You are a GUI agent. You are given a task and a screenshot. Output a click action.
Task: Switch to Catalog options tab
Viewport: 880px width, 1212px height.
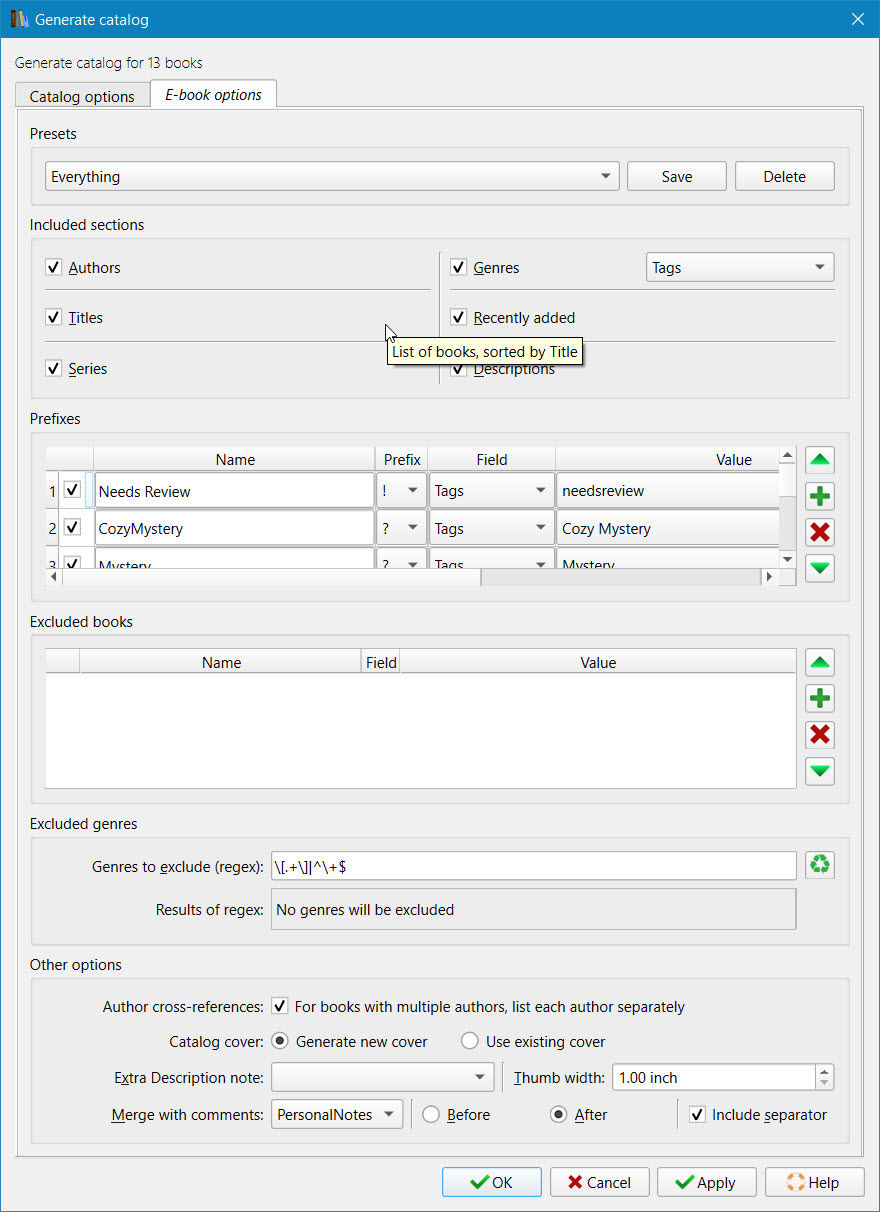tap(82, 97)
